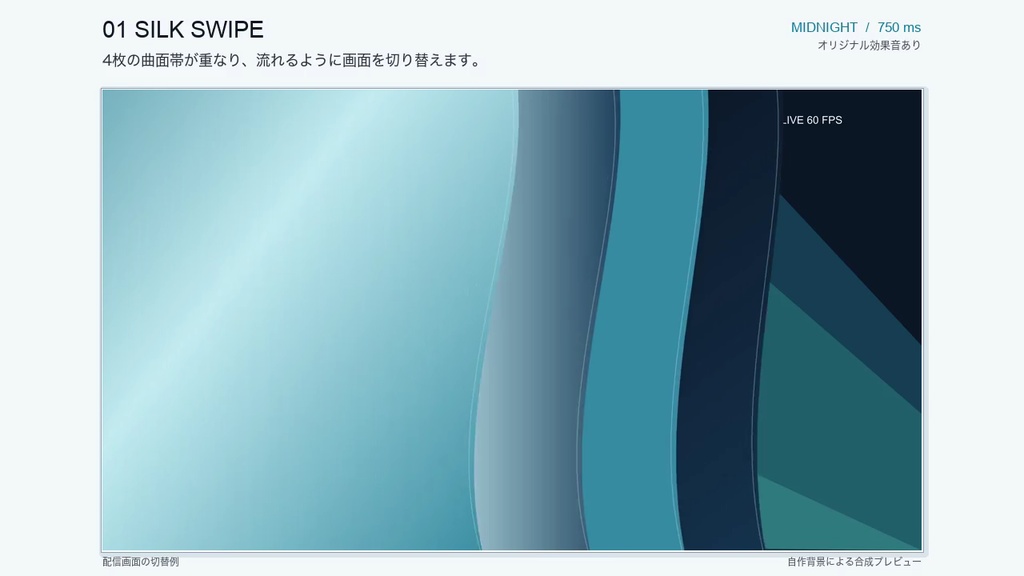Click the "IVE 60 FPS" overlay text in the preview
1024x576 pixels.
click(x=812, y=120)
